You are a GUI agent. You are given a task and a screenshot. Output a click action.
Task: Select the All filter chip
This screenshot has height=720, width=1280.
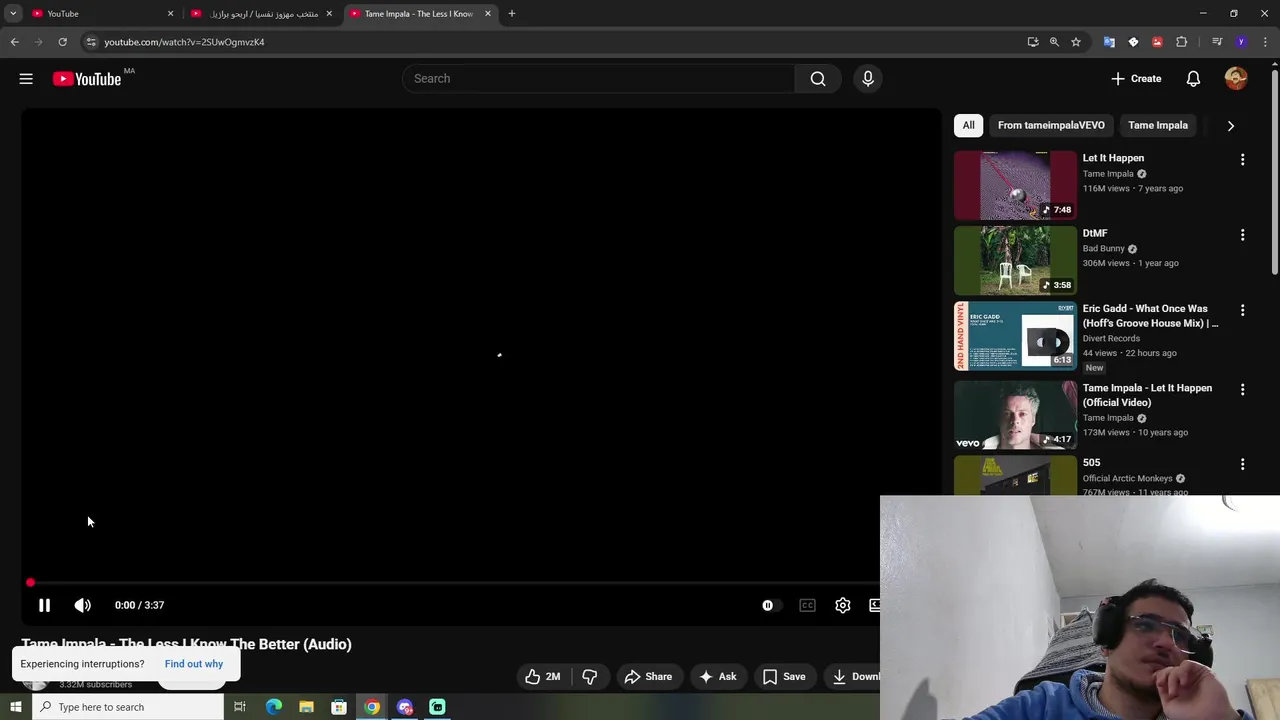pos(968,125)
